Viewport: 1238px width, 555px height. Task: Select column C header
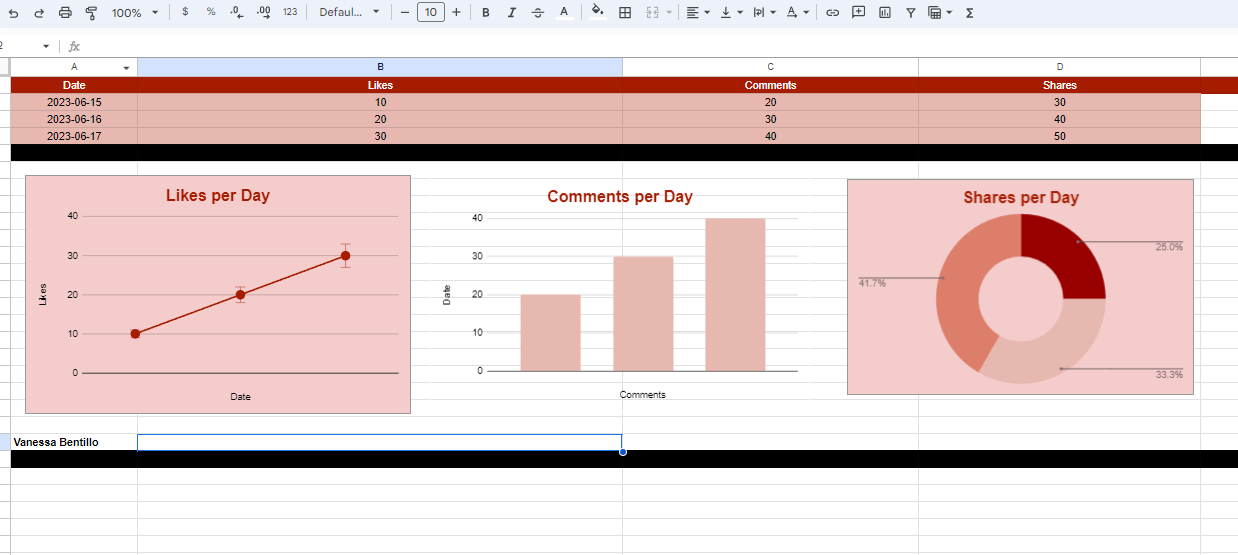770,67
